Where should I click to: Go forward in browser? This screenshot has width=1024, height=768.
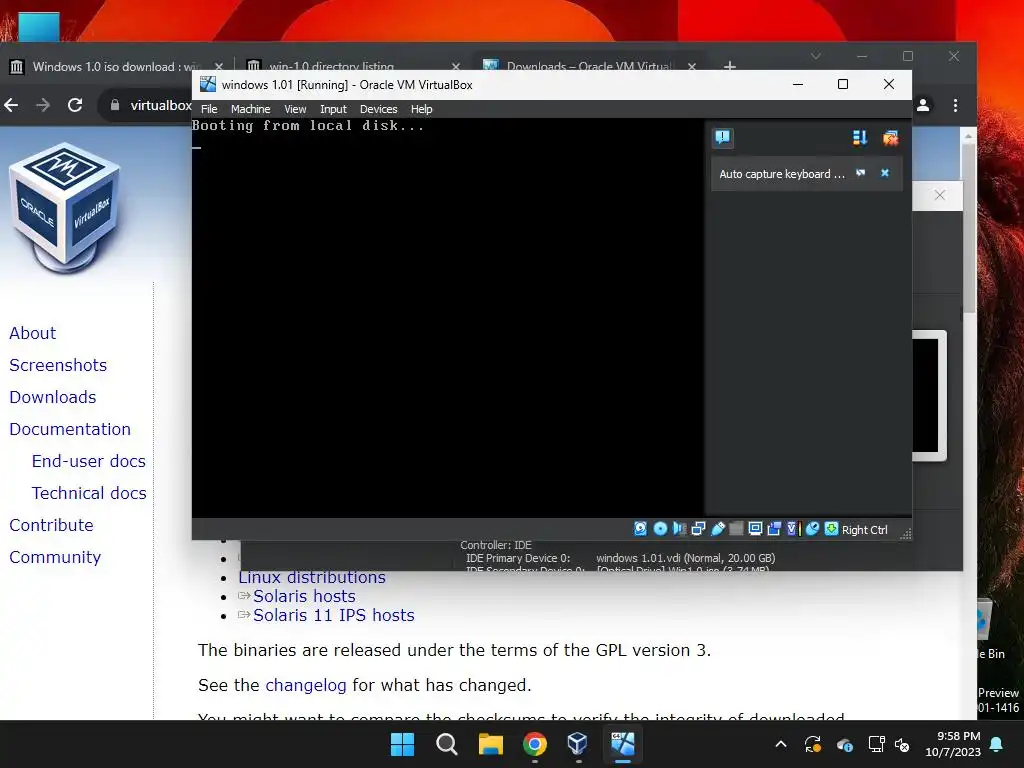[43, 104]
